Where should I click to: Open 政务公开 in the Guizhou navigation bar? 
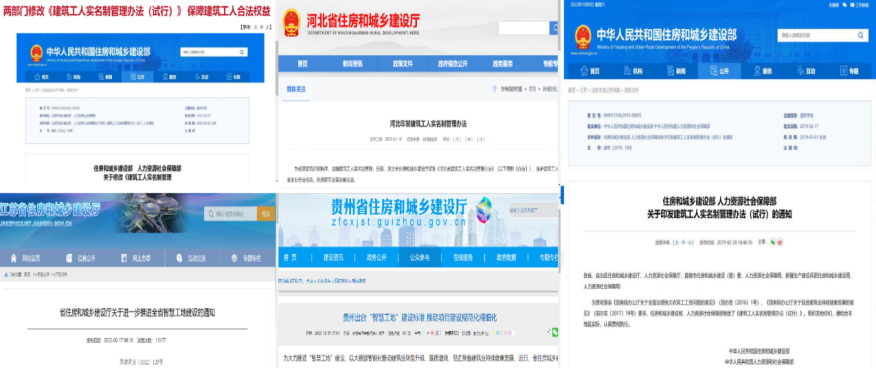[376, 257]
